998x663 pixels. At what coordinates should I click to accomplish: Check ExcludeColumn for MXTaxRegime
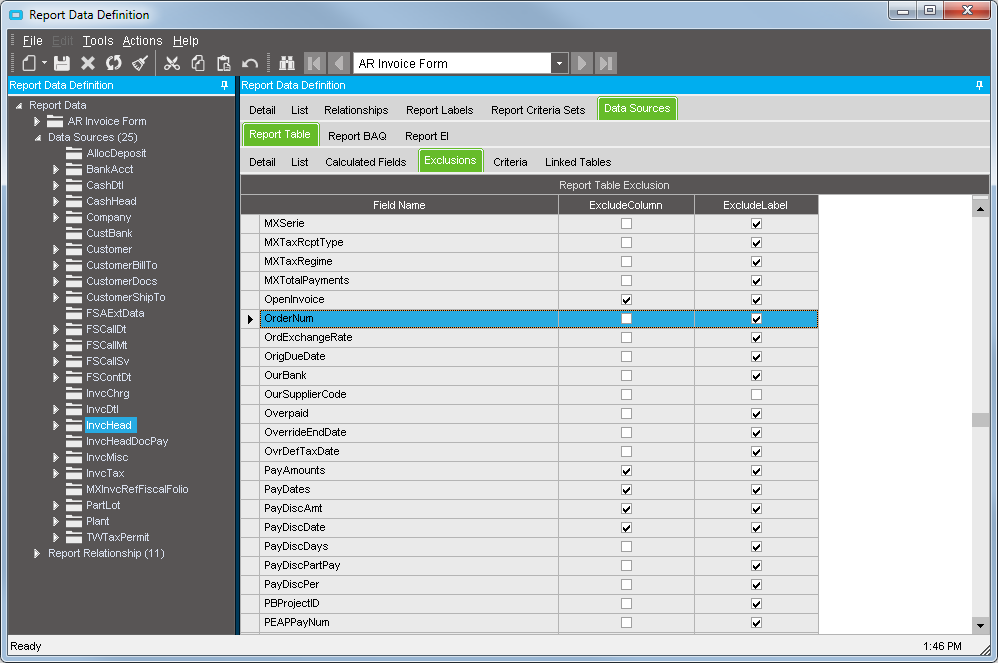(626, 262)
